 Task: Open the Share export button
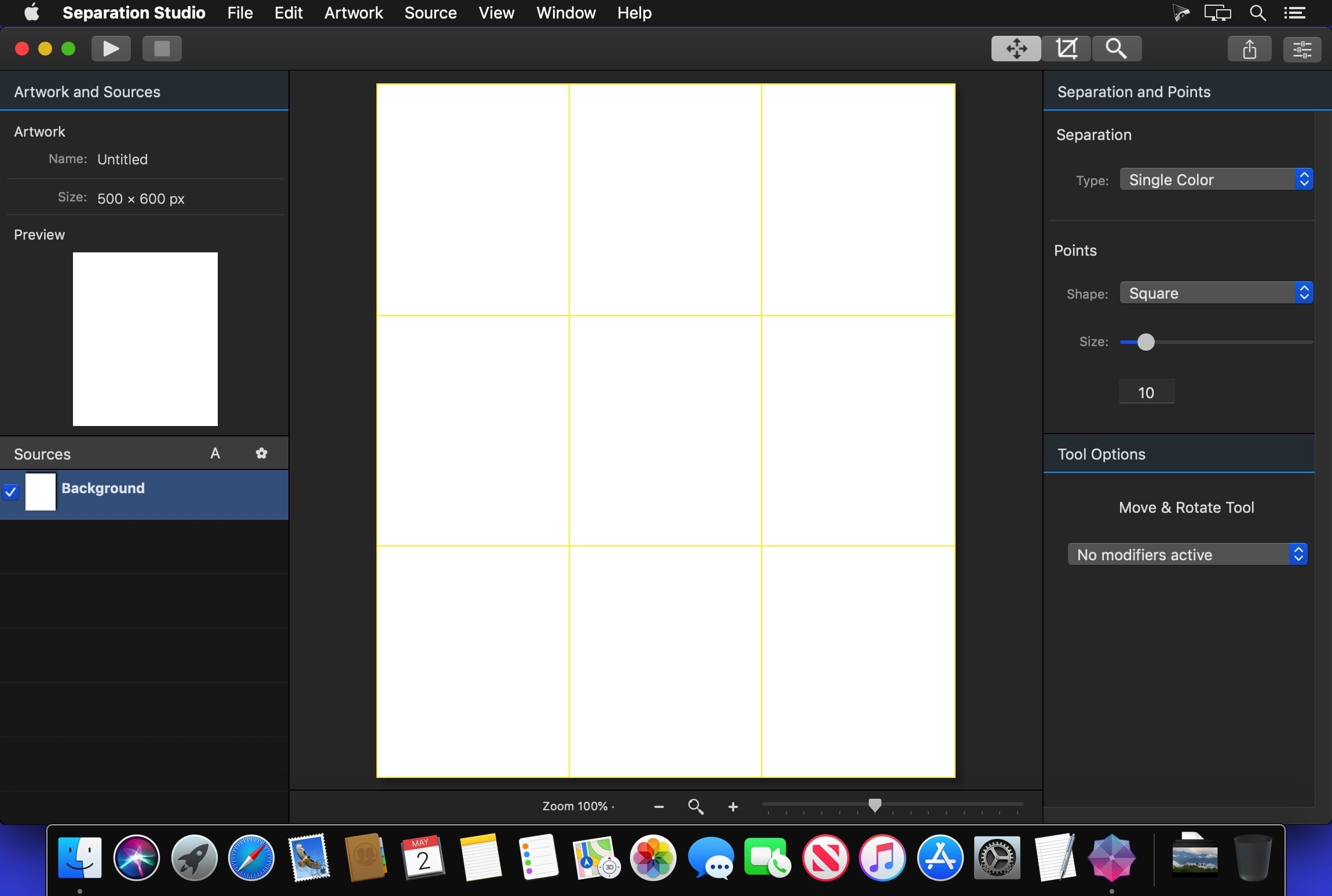pyautogui.click(x=1249, y=49)
